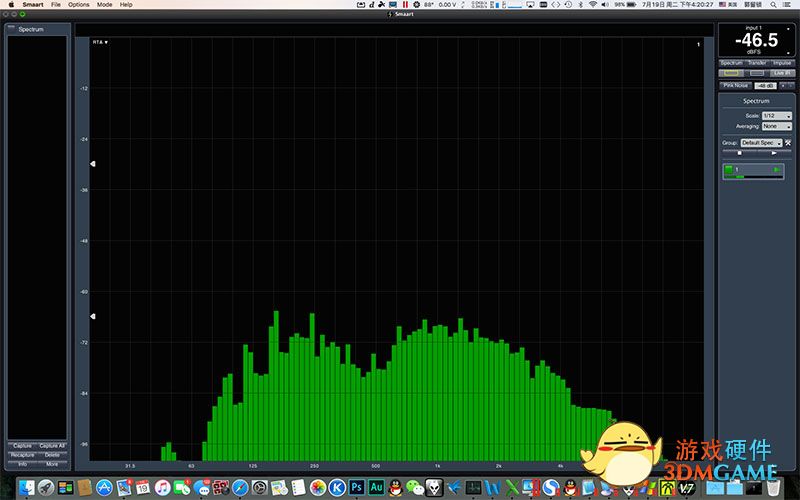Open Finder in the dock
Viewport: 800px width, 500px height.
click(27, 488)
